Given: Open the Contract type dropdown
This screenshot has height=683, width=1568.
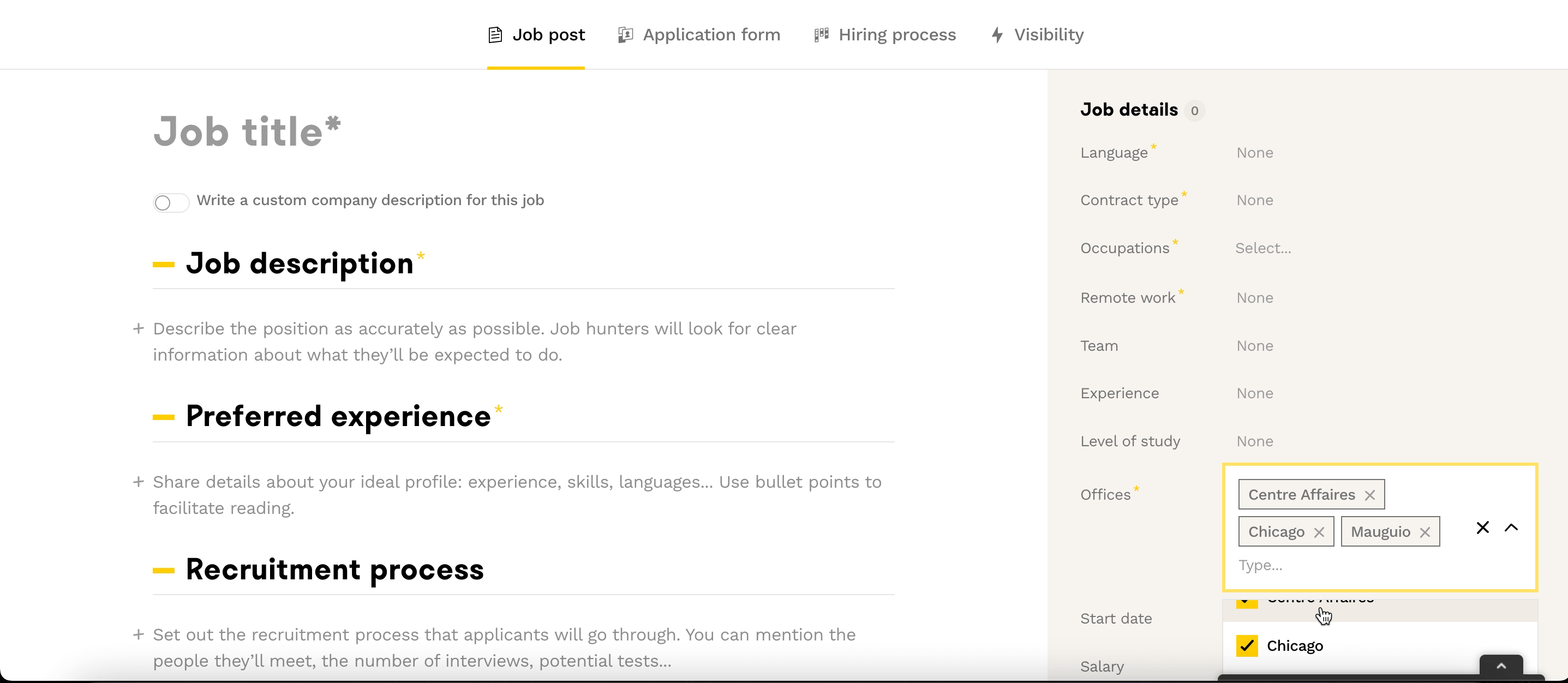Looking at the screenshot, I should [x=1254, y=200].
